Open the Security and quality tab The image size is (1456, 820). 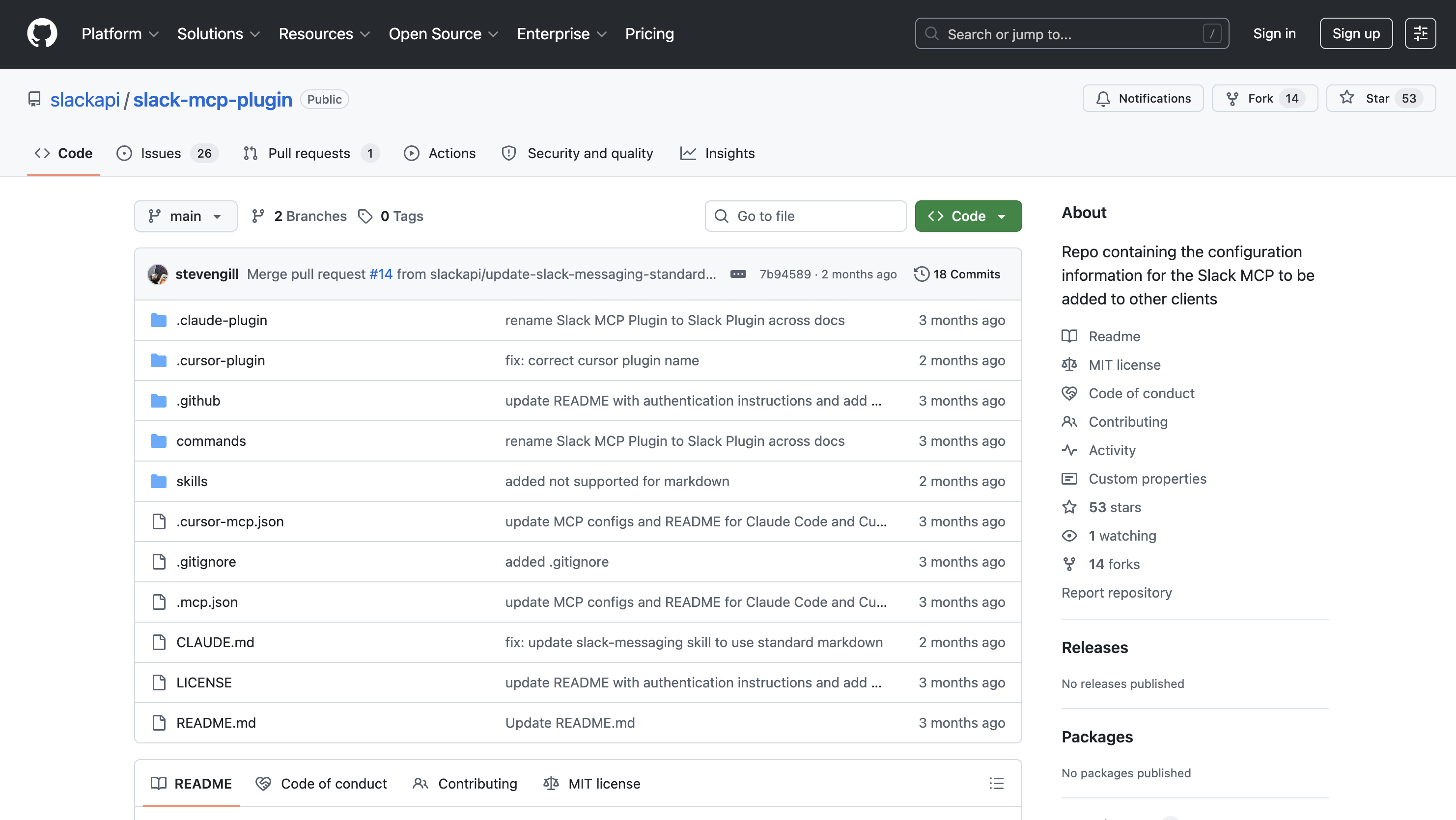[577, 153]
